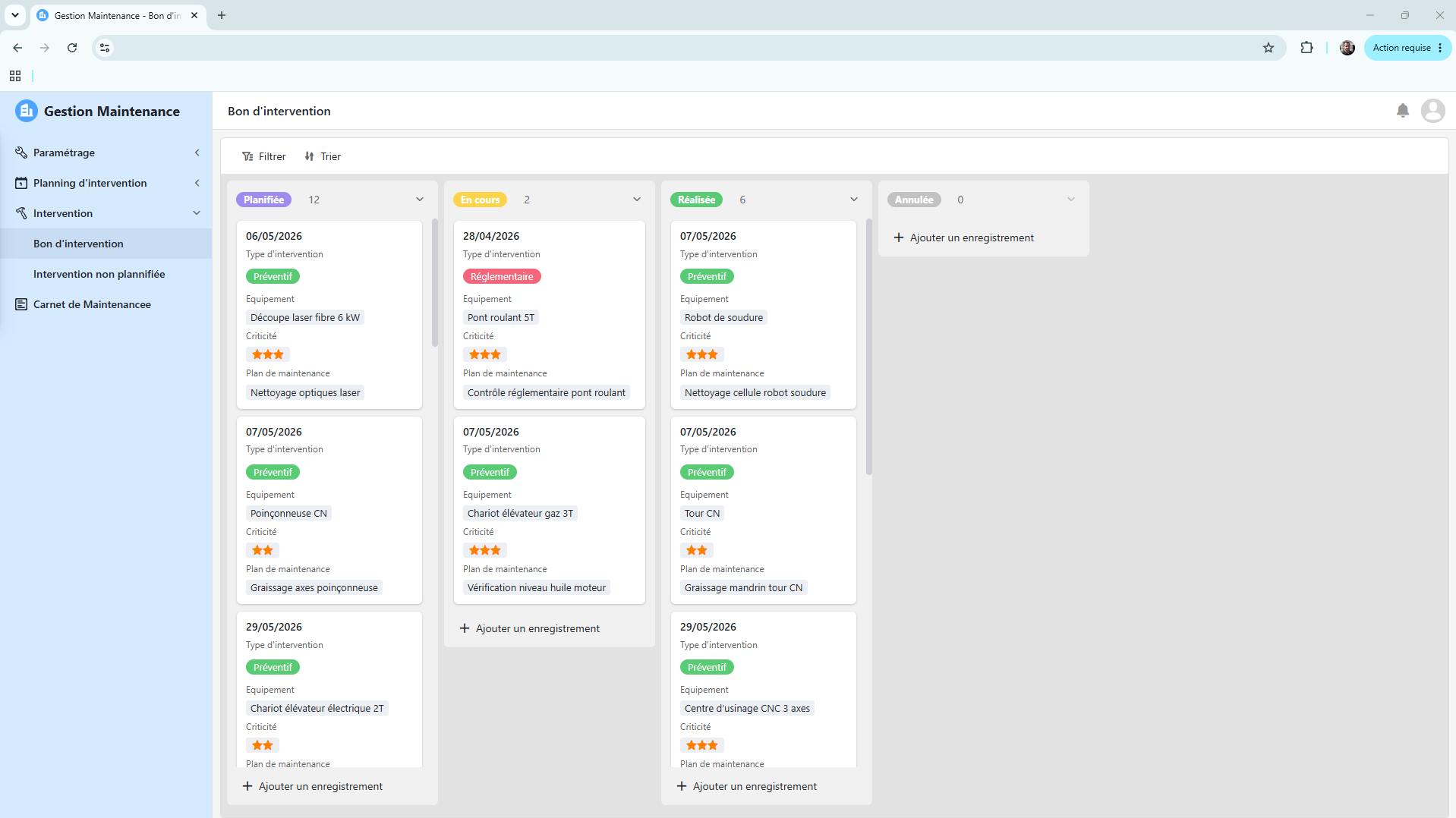Viewport: 1456px width, 818px height.
Task: Reload the page
Action: 72,48
